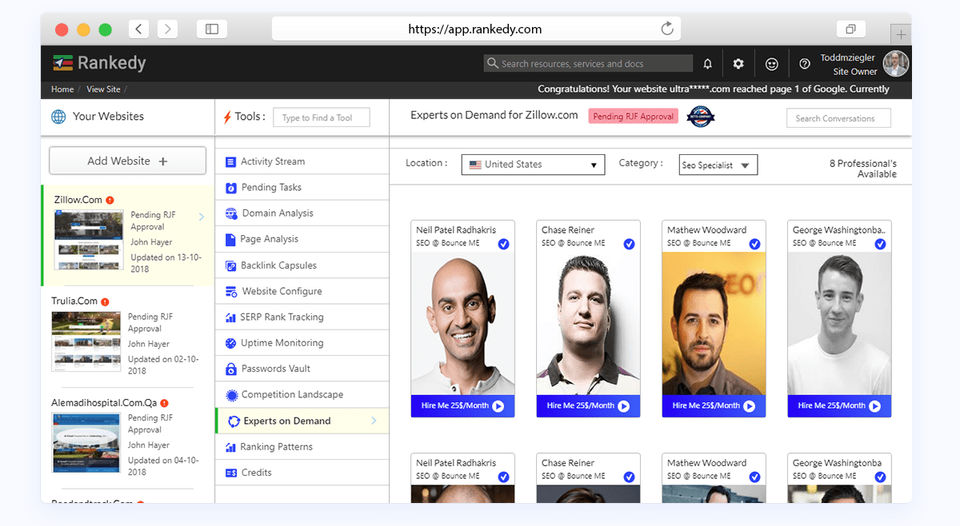Open SERP Rank Tracking tool
Image resolution: width=960 pixels, height=526 pixels.
click(302, 317)
